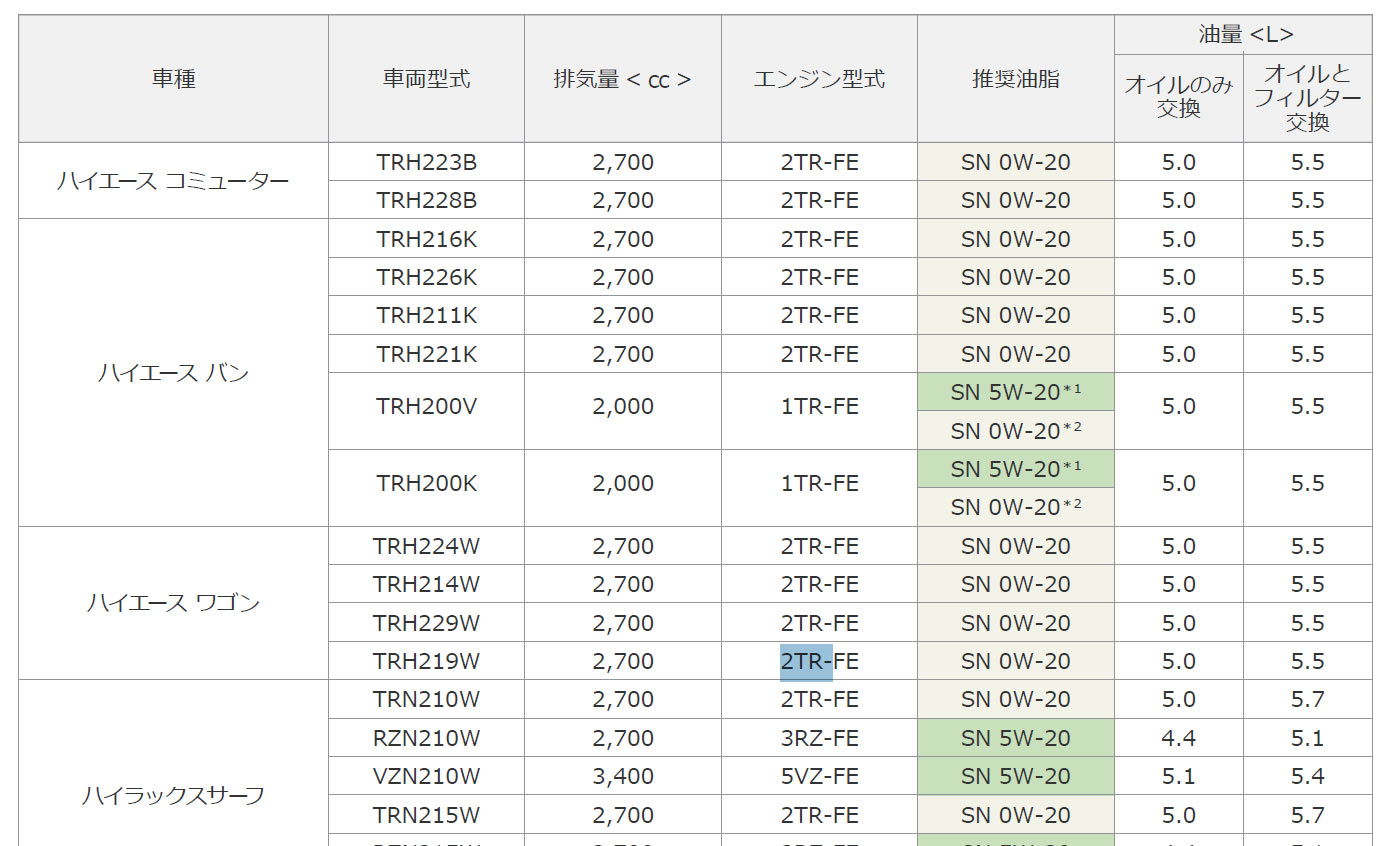The height and width of the screenshot is (846, 1392).
Task: Click the 5VZ-FE engine type cell
Action: [819, 776]
